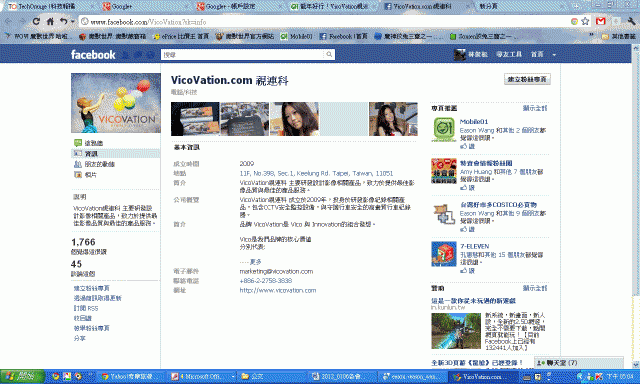This screenshot has height=384, width=640.
Task: Open Facebook friend requests icon
Action: (126, 55)
